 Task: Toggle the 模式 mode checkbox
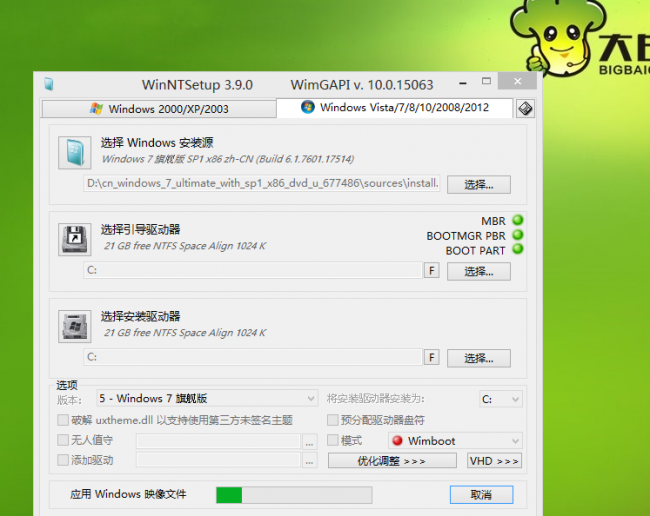[332, 440]
